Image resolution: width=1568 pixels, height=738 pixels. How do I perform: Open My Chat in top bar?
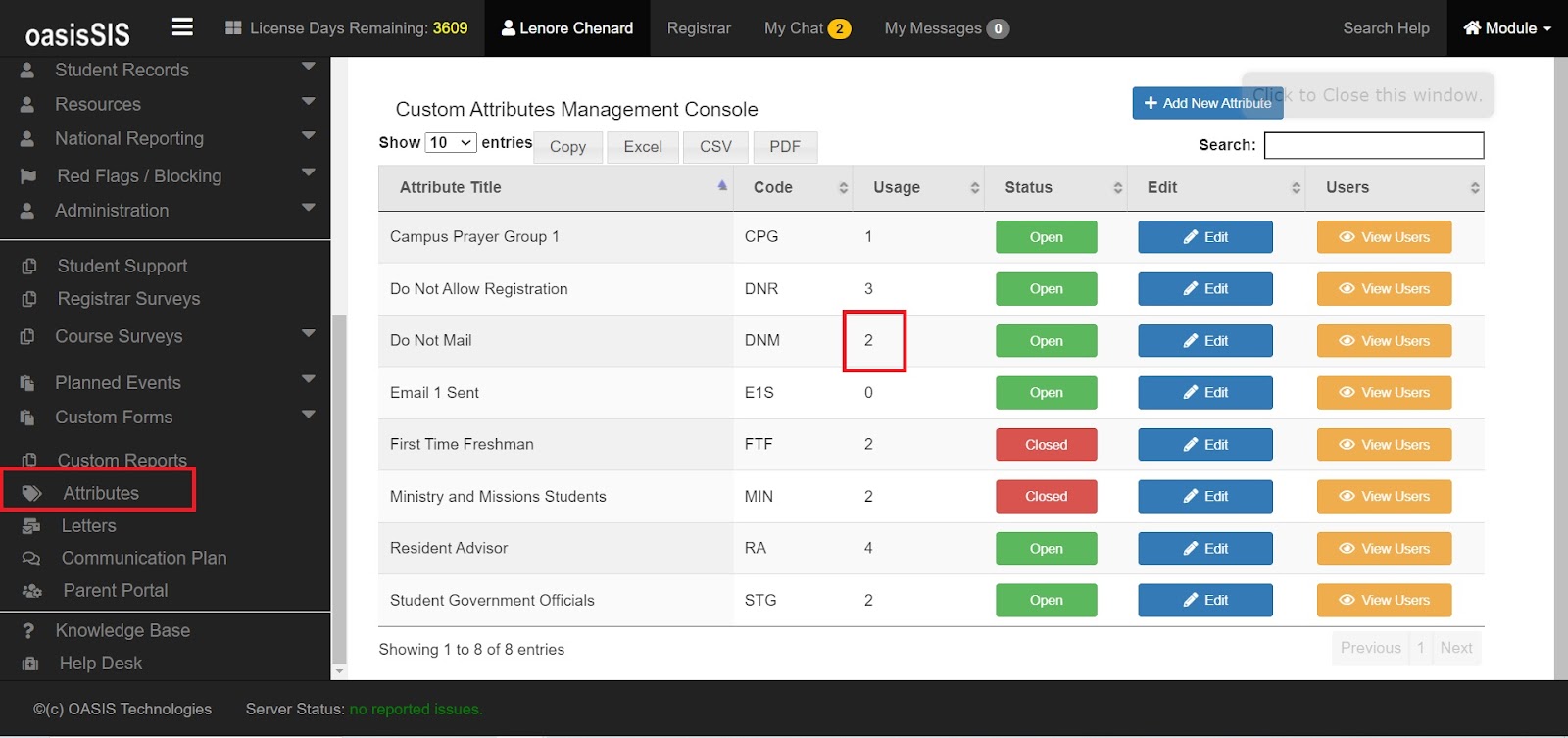coord(808,28)
